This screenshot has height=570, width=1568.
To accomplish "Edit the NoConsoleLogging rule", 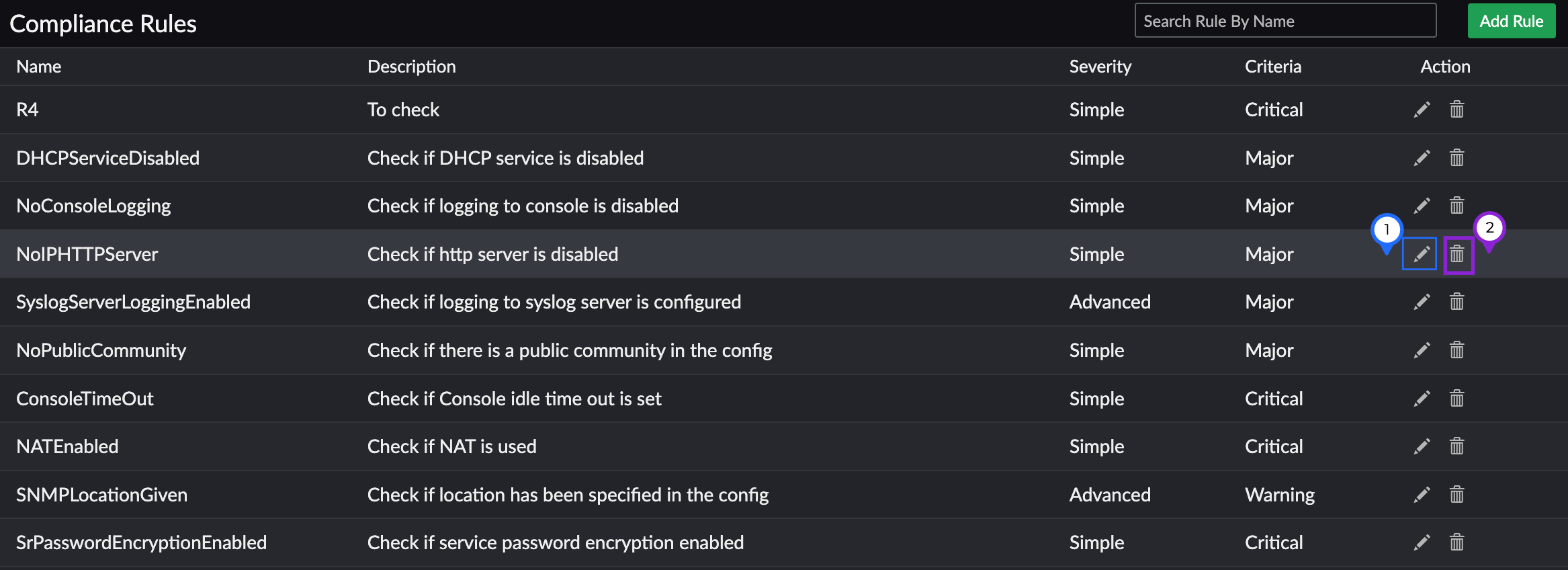I will (x=1422, y=206).
